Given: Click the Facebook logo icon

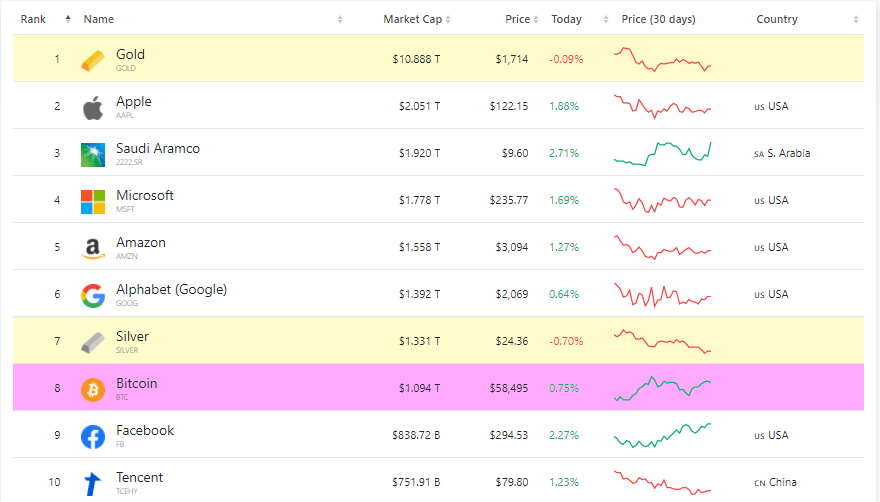Looking at the screenshot, I should tap(92, 436).
